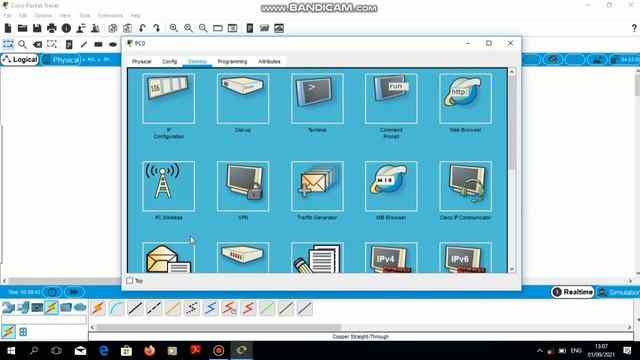This screenshot has width=640, height=360.
Task: Open the Dial-up desktop app
Action: coord(243,98)
